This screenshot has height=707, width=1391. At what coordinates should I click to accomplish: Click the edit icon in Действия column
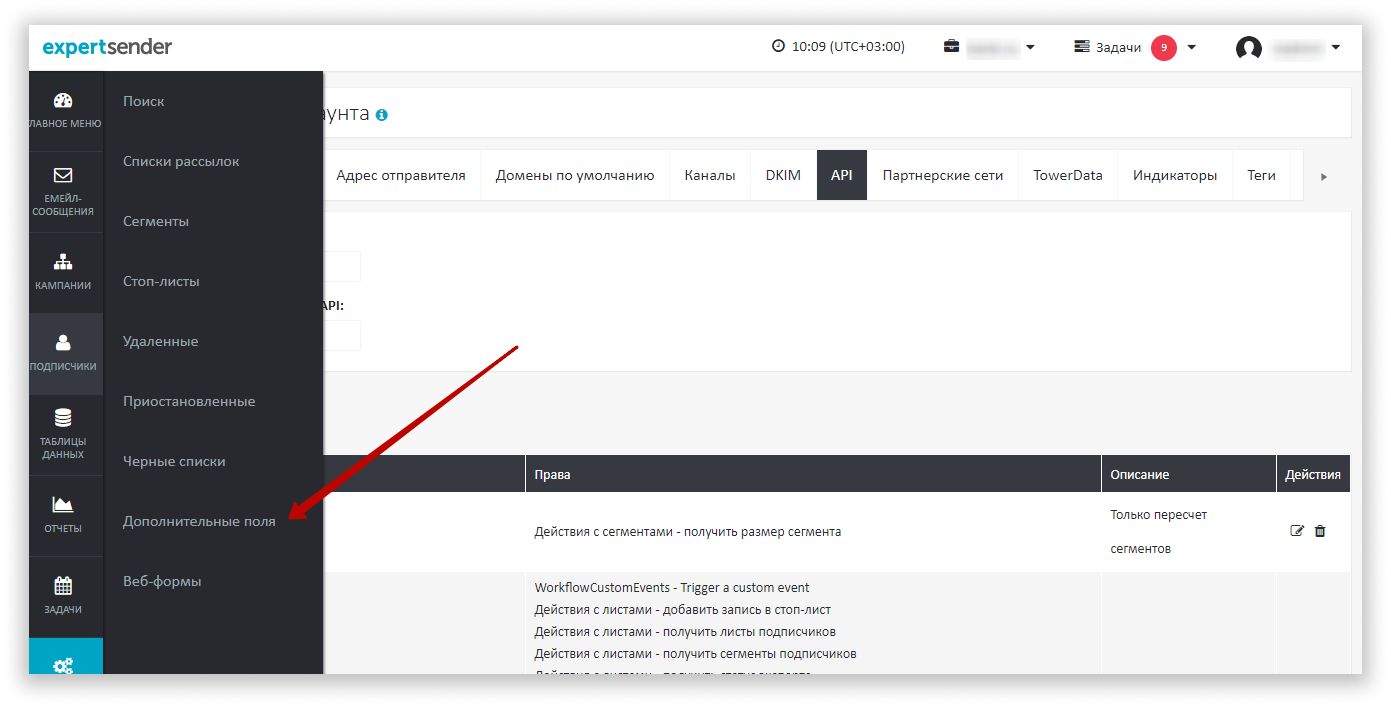coord(1297,531)
